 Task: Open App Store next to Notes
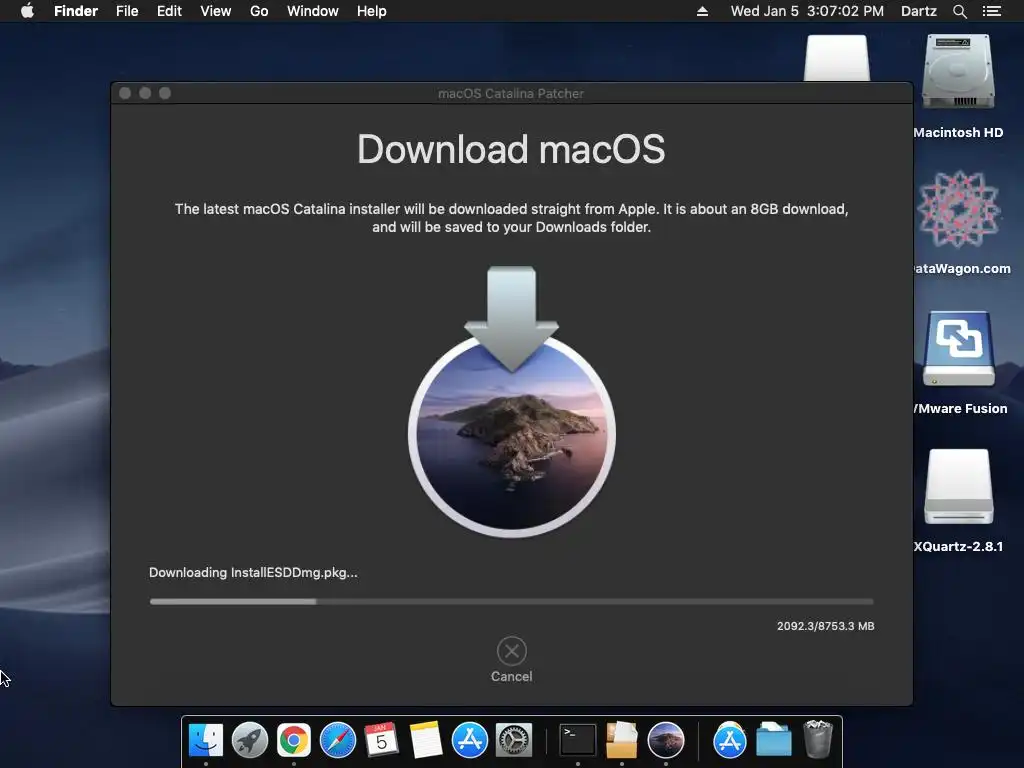470,740
